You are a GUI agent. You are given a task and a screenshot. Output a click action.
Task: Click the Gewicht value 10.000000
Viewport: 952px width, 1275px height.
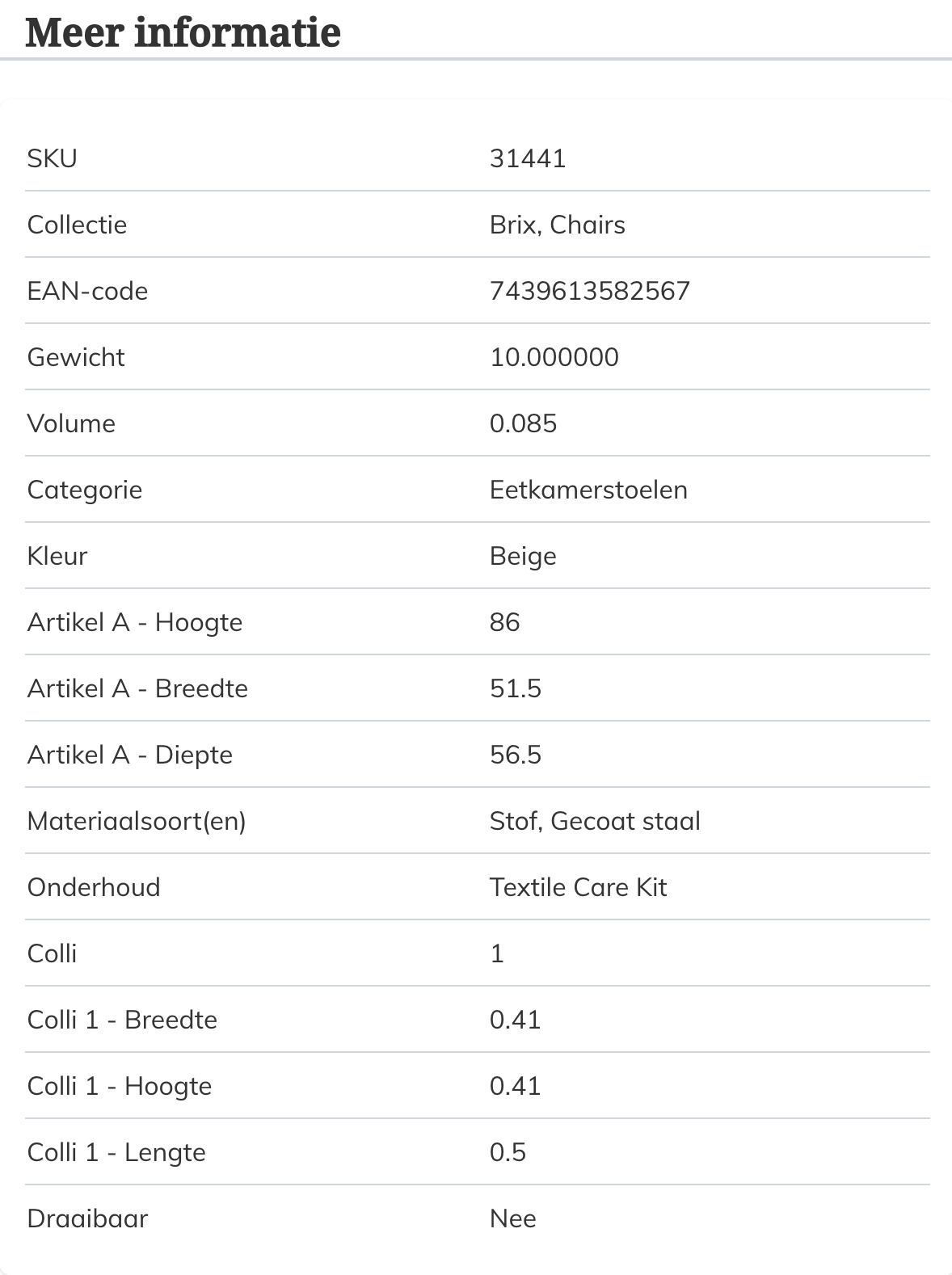[x=554, y=357]
